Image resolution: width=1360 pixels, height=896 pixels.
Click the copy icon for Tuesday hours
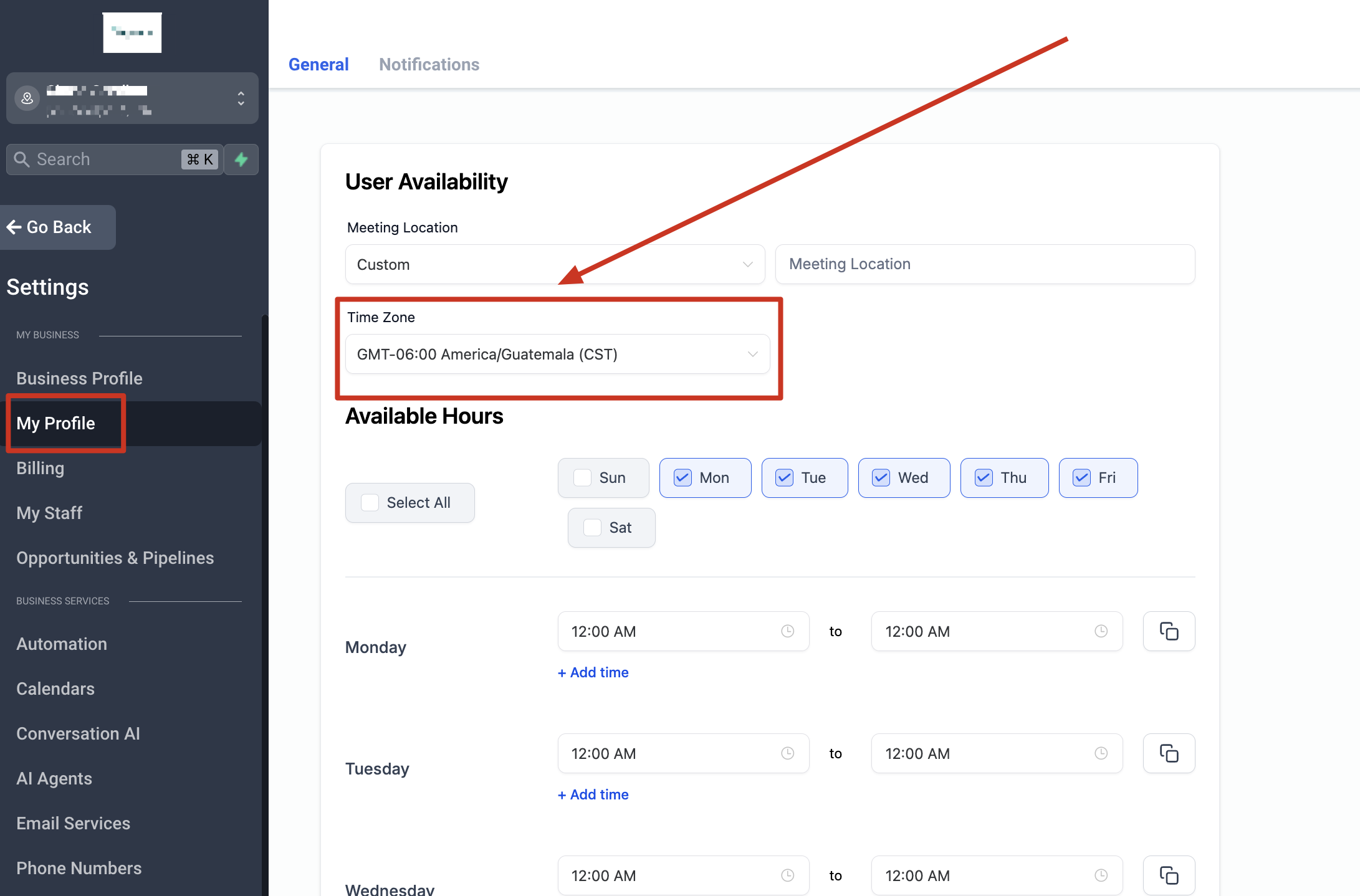point(1169,753)
